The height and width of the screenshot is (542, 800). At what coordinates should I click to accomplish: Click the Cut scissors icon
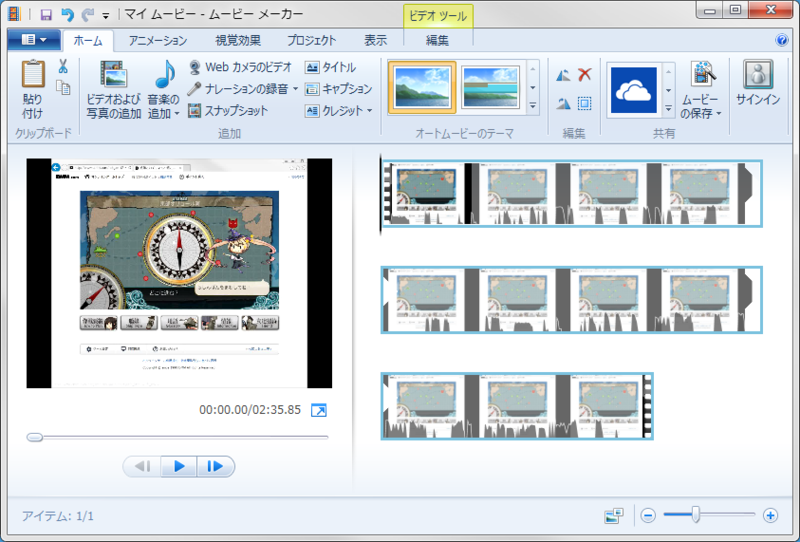(x=63, y=66)
